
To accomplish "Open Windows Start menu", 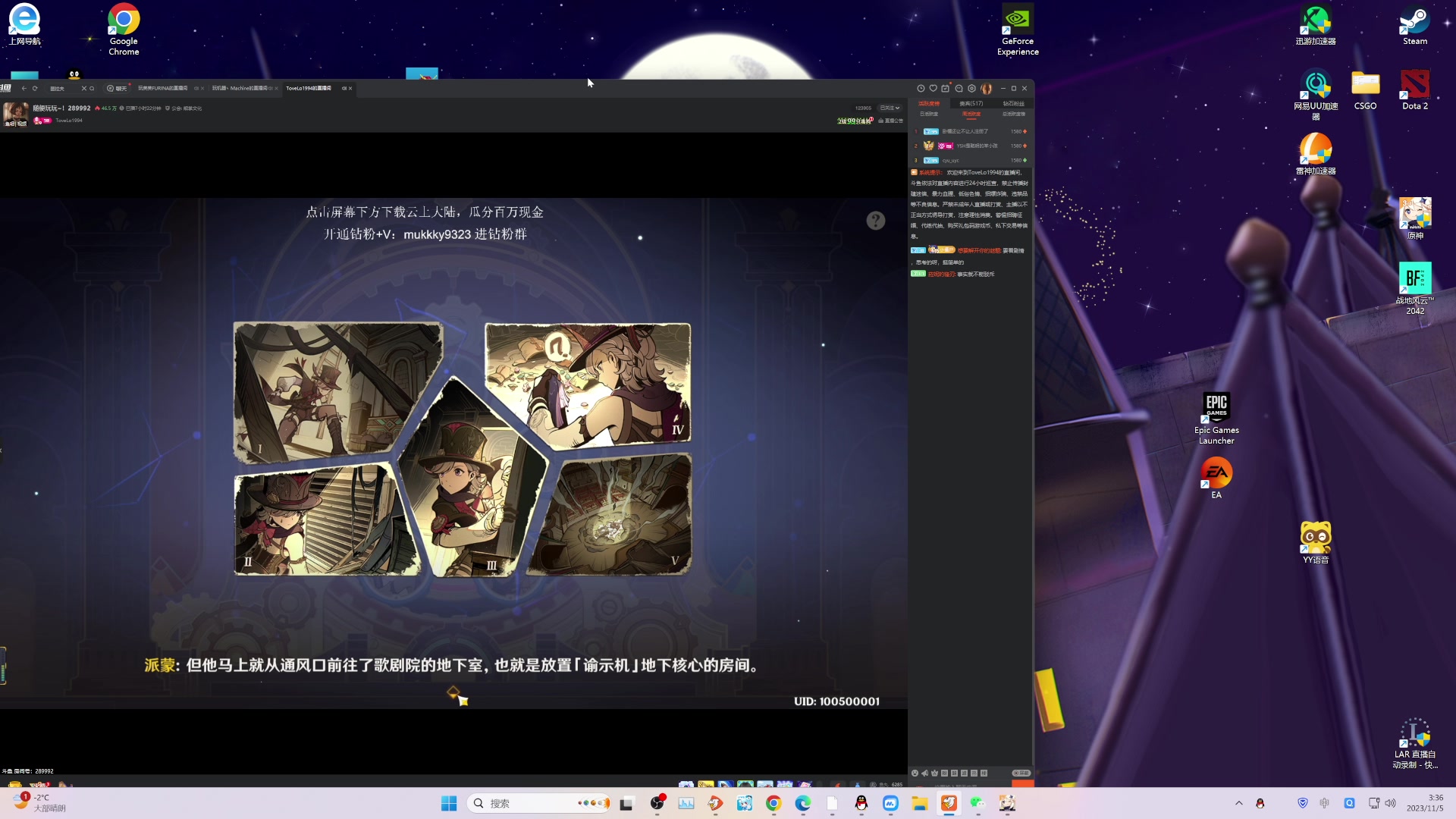I will tap(449, 803).
